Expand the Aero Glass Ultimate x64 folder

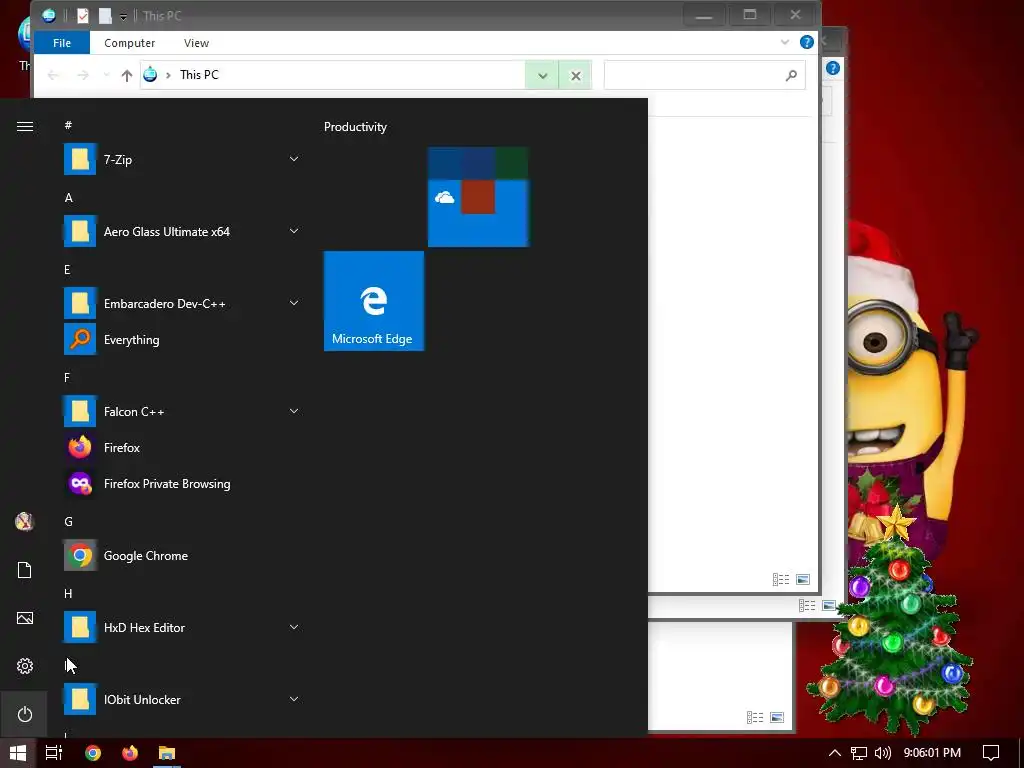coord(294,231)
